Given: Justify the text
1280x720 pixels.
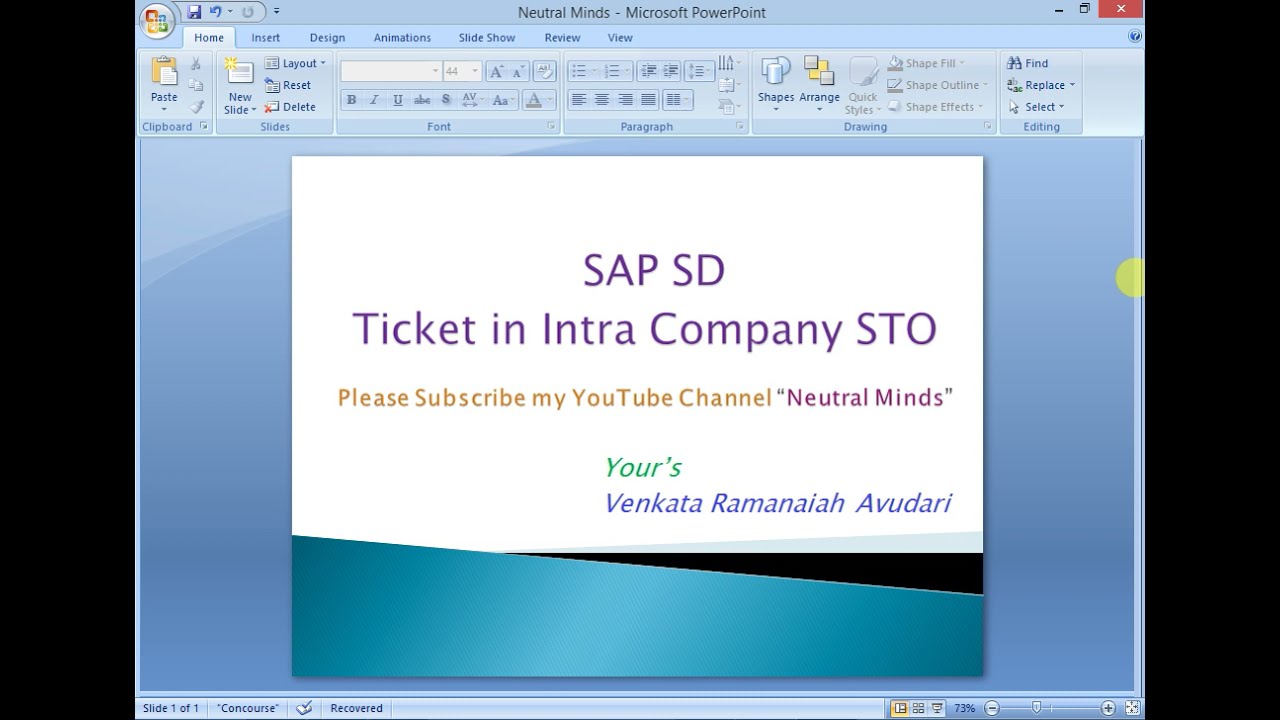Looking at the screenshot, I should 648,100.
